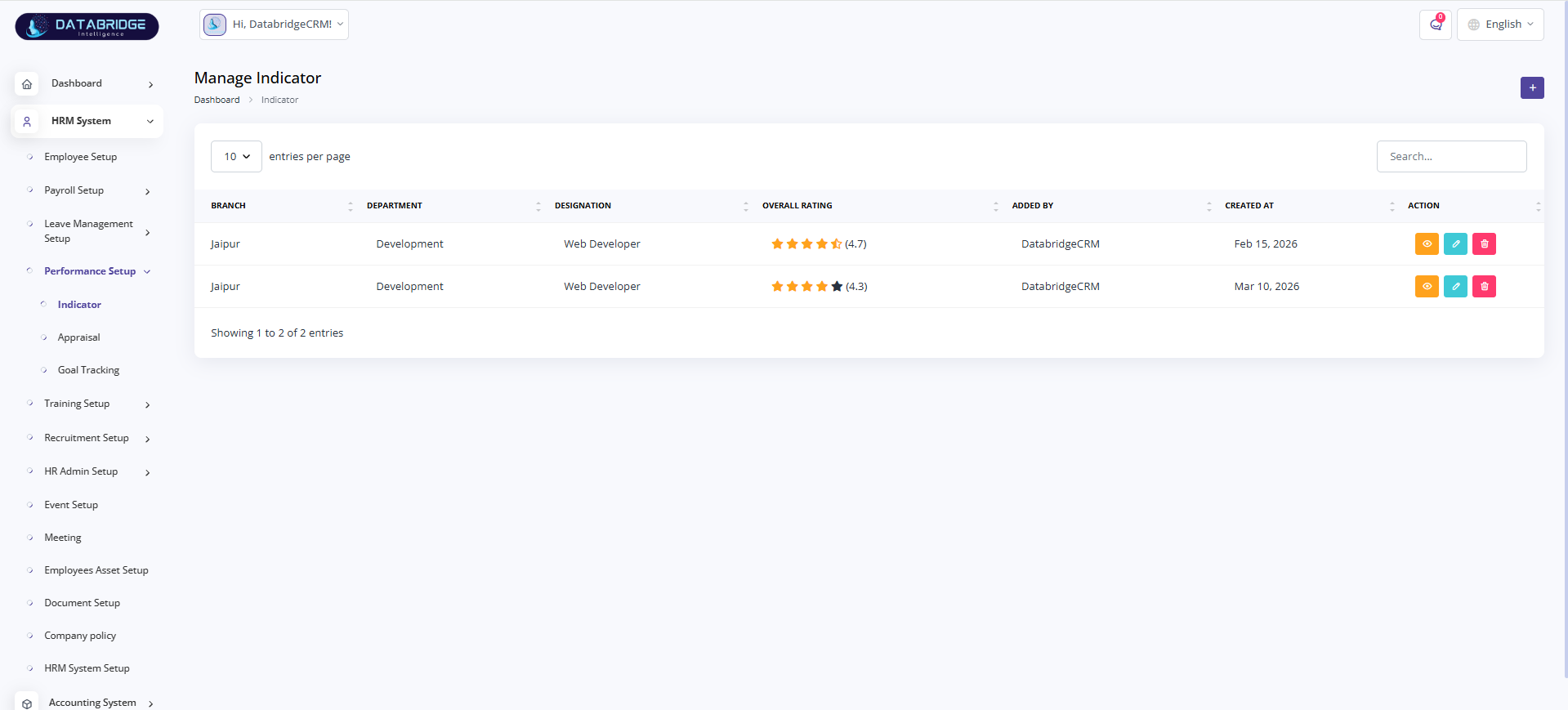Expand the Training Setup submenu
This screenshot has height=710, width=1568.
[148, 404]
